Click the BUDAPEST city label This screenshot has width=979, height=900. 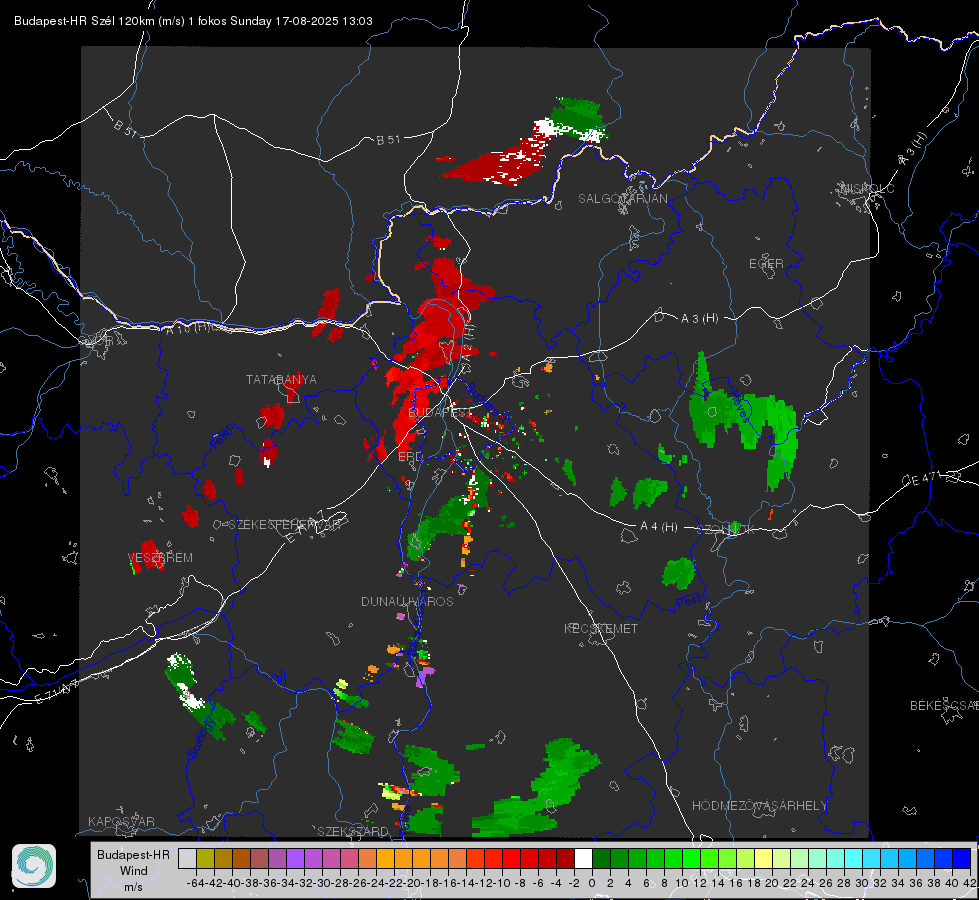439,412
